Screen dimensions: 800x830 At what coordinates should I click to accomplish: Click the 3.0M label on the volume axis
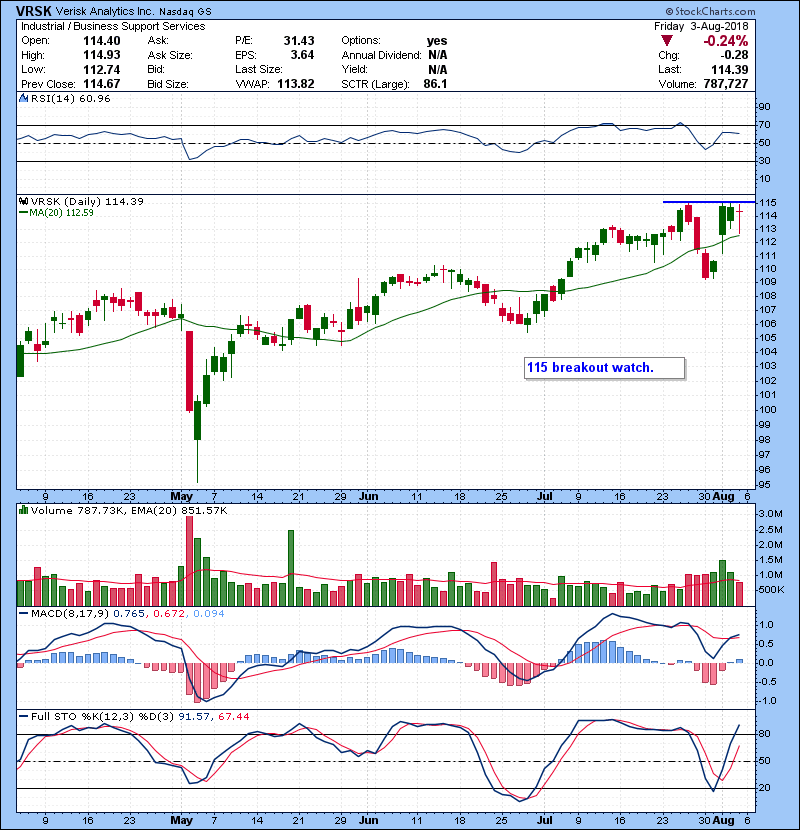coord(770,514)
